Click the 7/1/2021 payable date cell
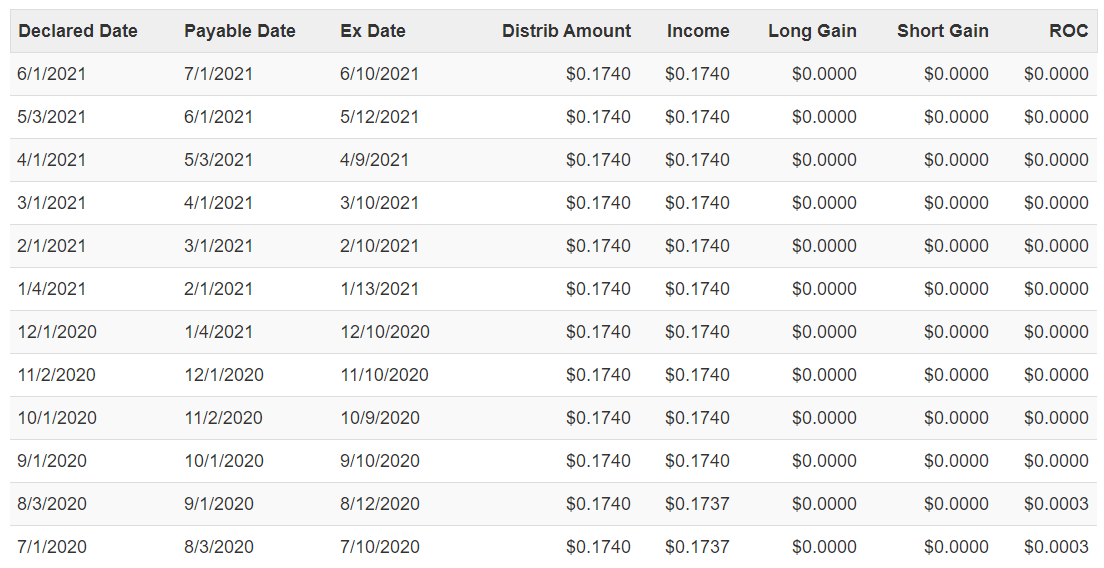 tap(218, 74)
